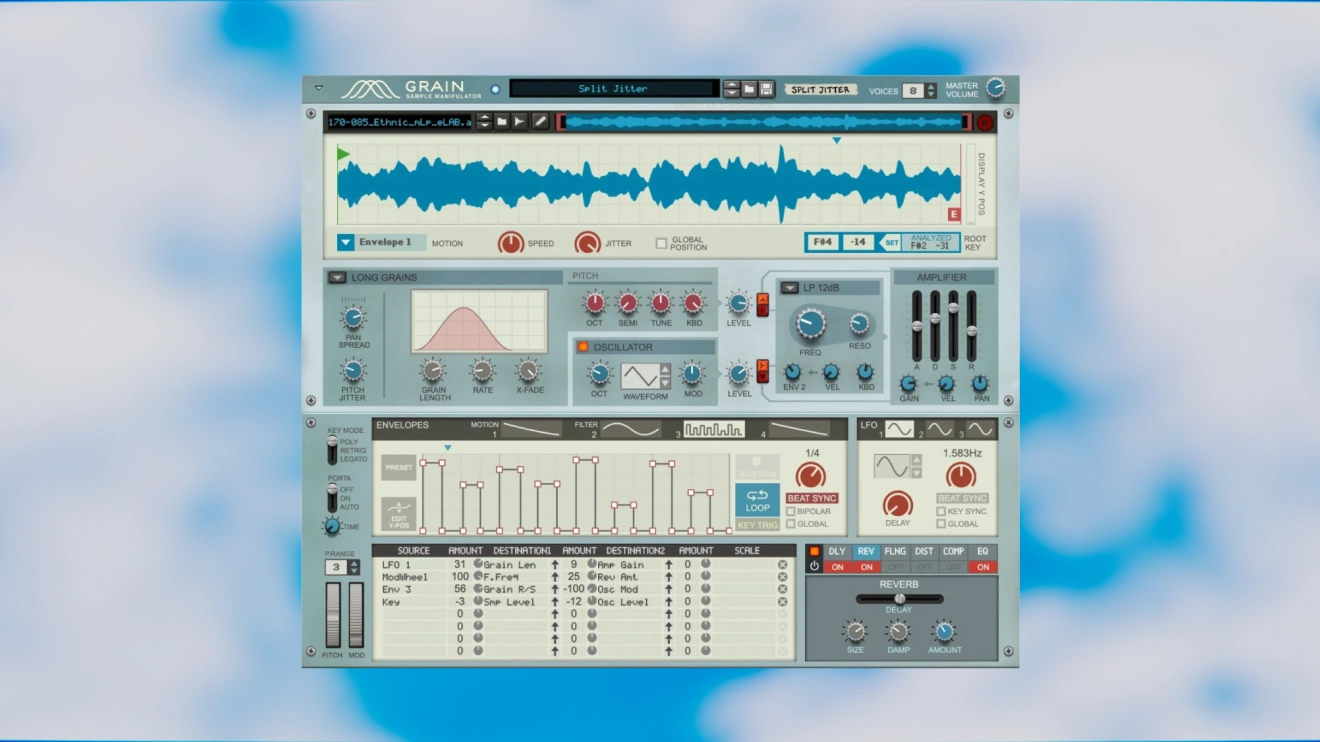Click the edit sample pencil icon
1320x742 pixels.
(540, 122)
